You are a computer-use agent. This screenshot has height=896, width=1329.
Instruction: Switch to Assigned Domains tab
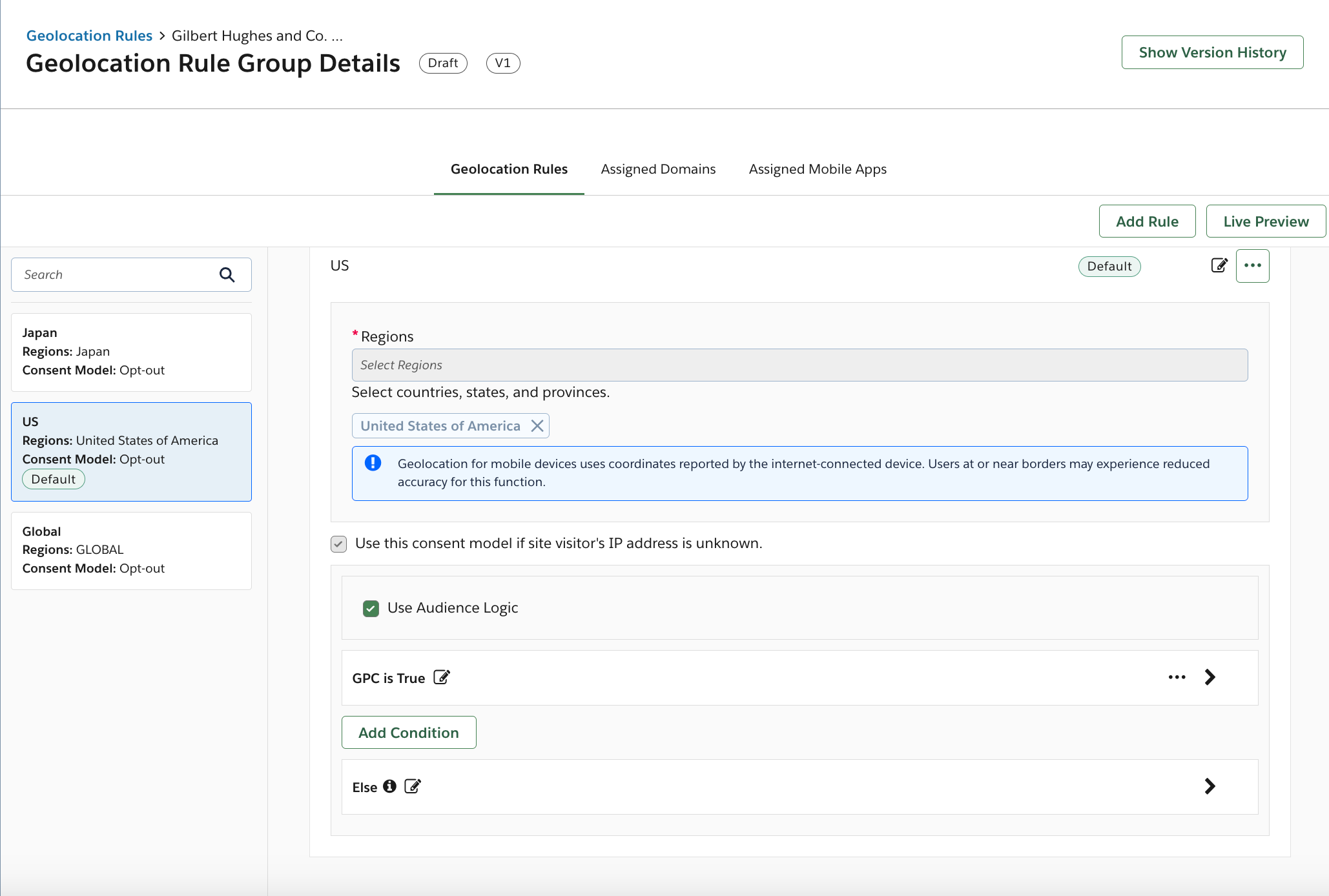click(x=657, y=169)
